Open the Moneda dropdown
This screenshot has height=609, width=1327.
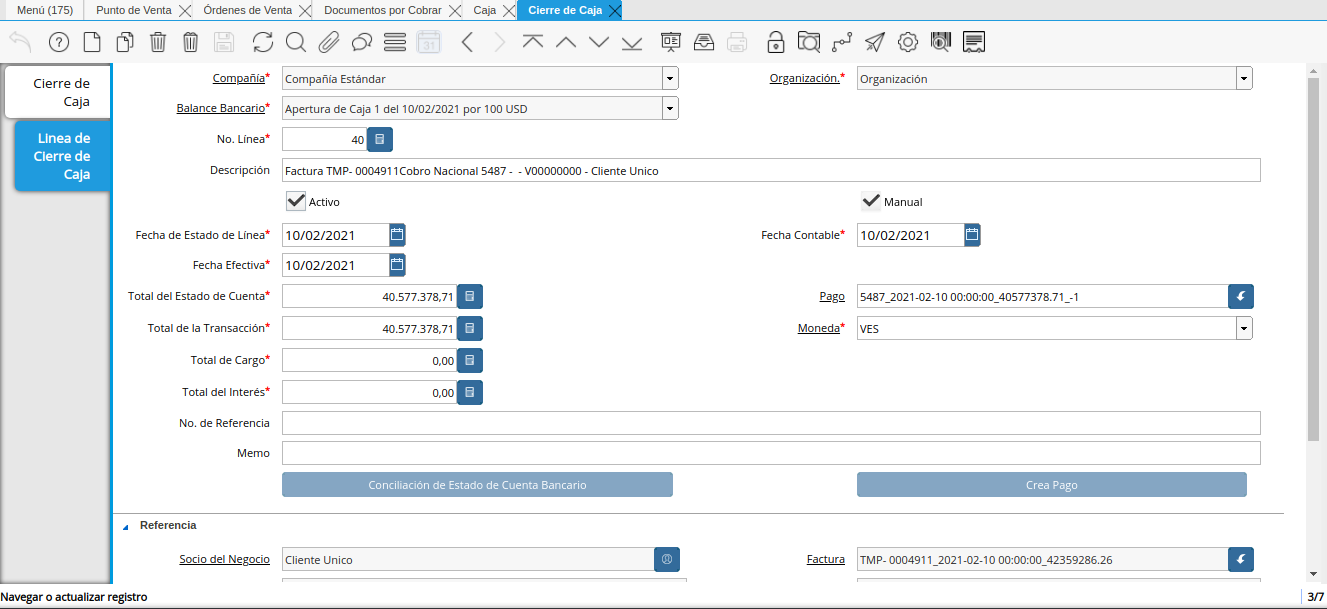click(1244, 328)
